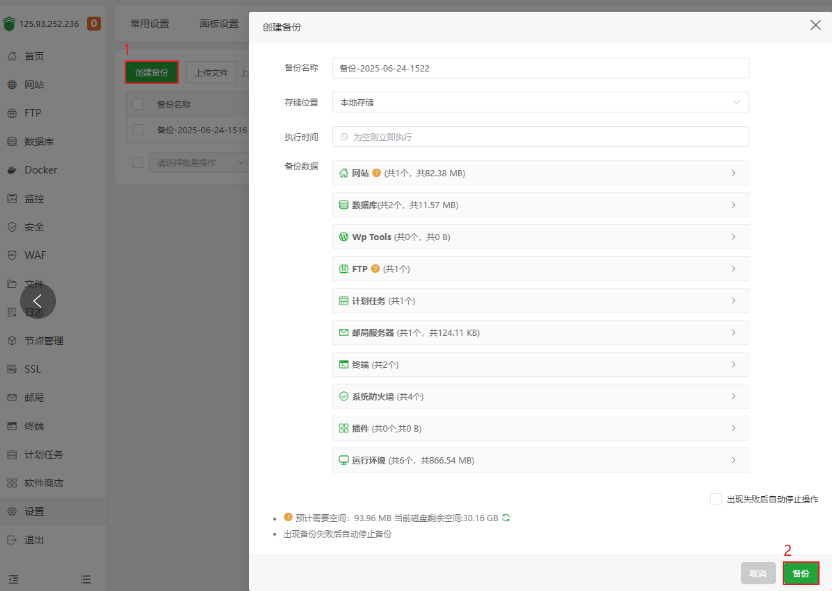Click the 安全 shield icon in sidebar
832x591 pixels.
tap(12, 227)
